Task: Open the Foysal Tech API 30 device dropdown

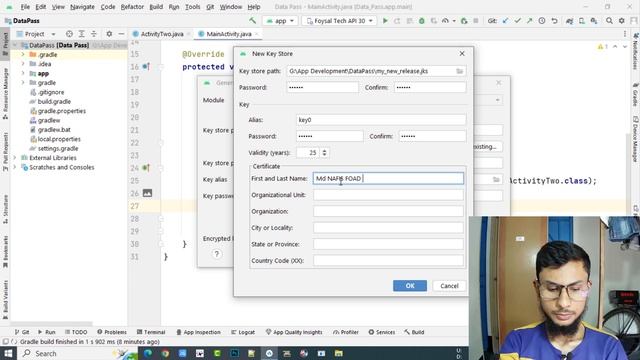Action: tap(340, 20)
